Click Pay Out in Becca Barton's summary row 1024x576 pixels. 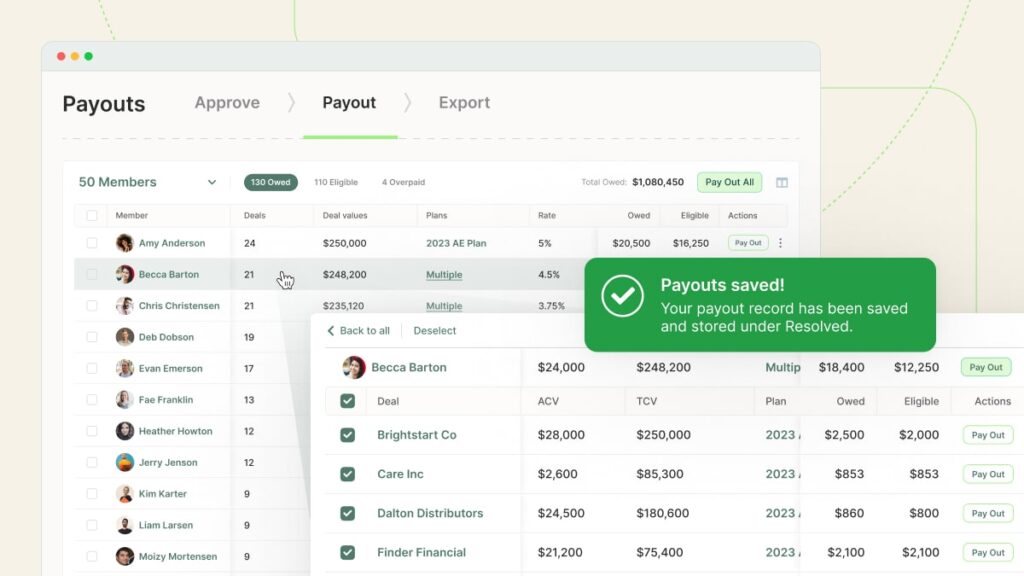[985, 367]
